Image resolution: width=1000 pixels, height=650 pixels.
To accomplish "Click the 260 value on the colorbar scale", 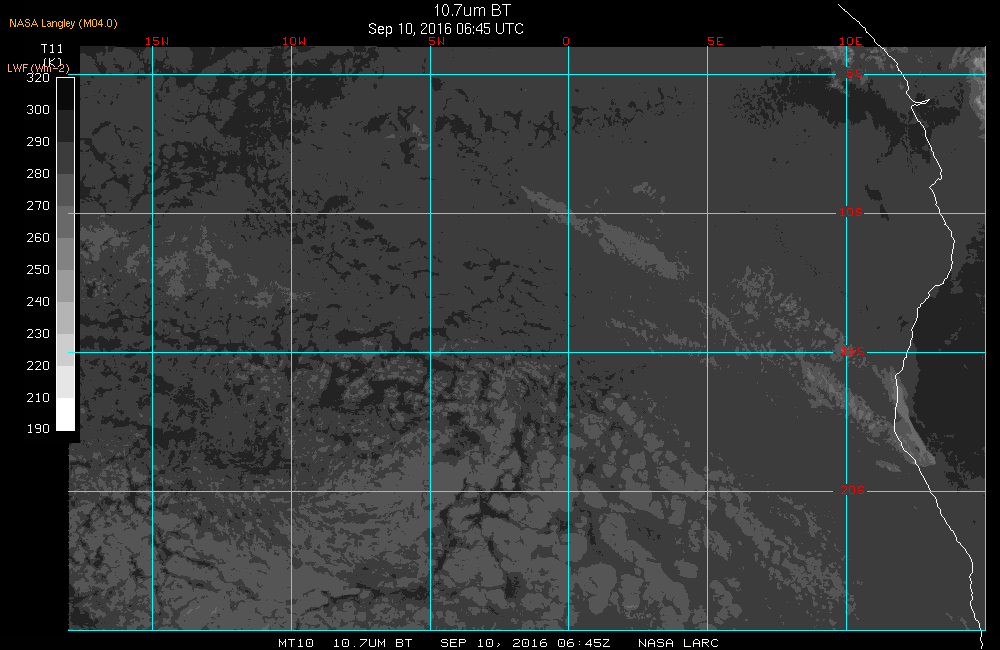I will [38, 237].
